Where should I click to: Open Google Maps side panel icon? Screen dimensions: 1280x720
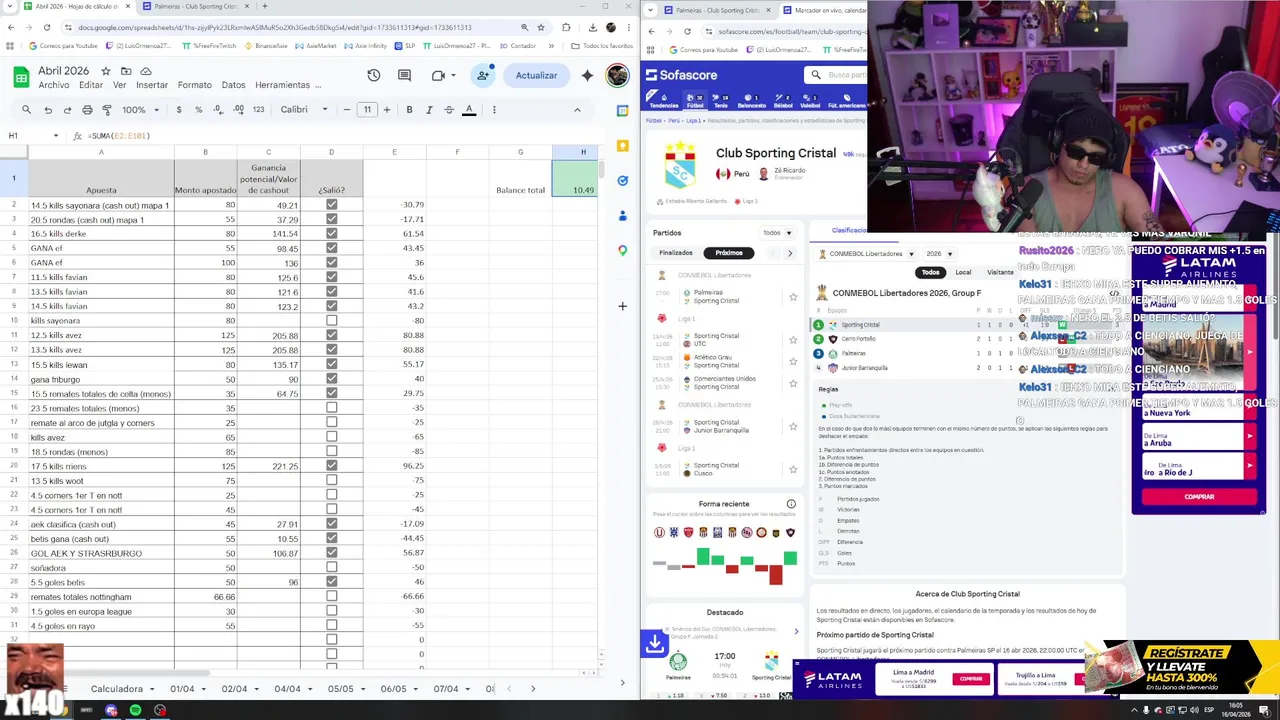pos(623,251)
